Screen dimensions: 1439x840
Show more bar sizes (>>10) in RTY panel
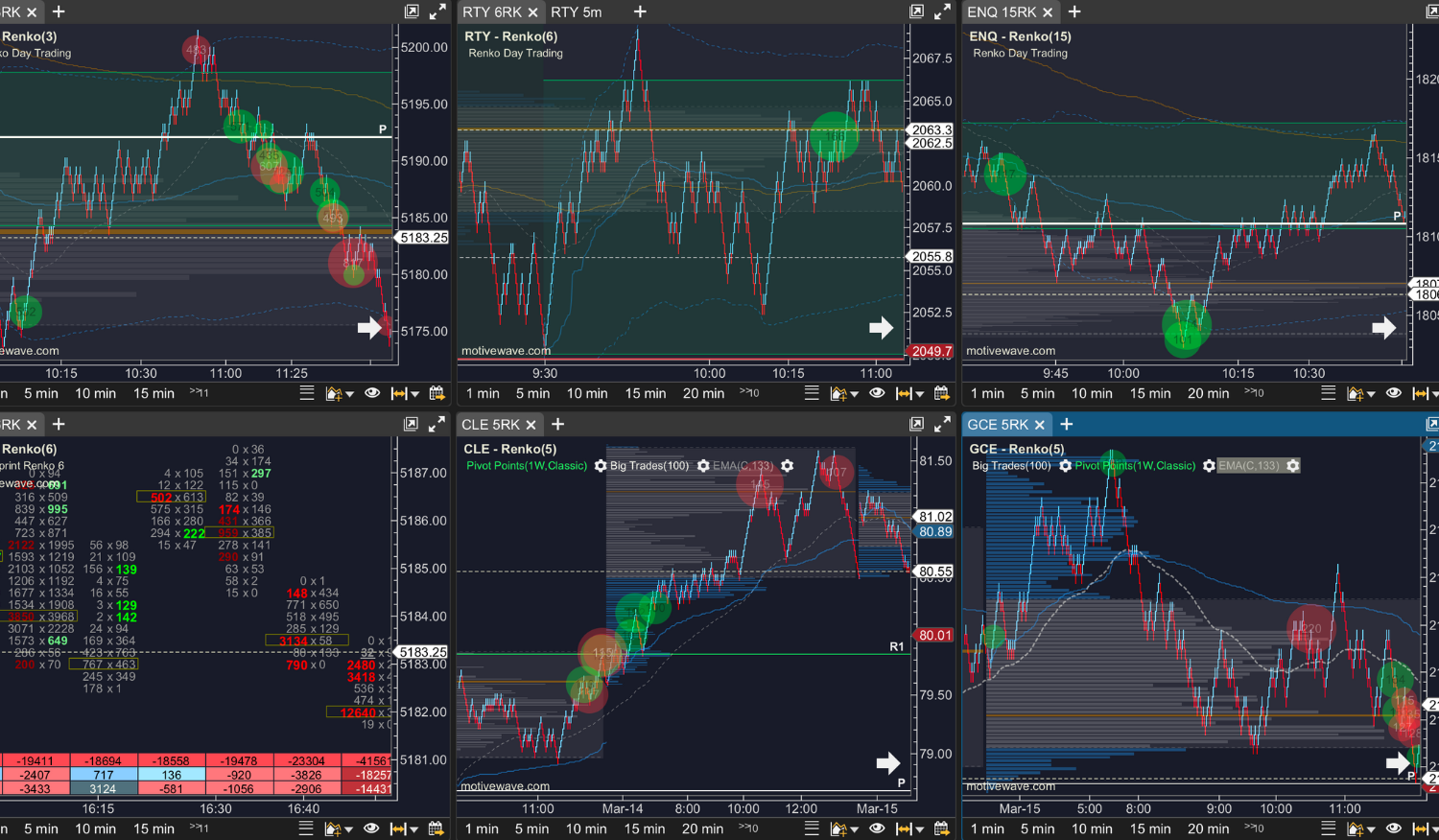749,393
